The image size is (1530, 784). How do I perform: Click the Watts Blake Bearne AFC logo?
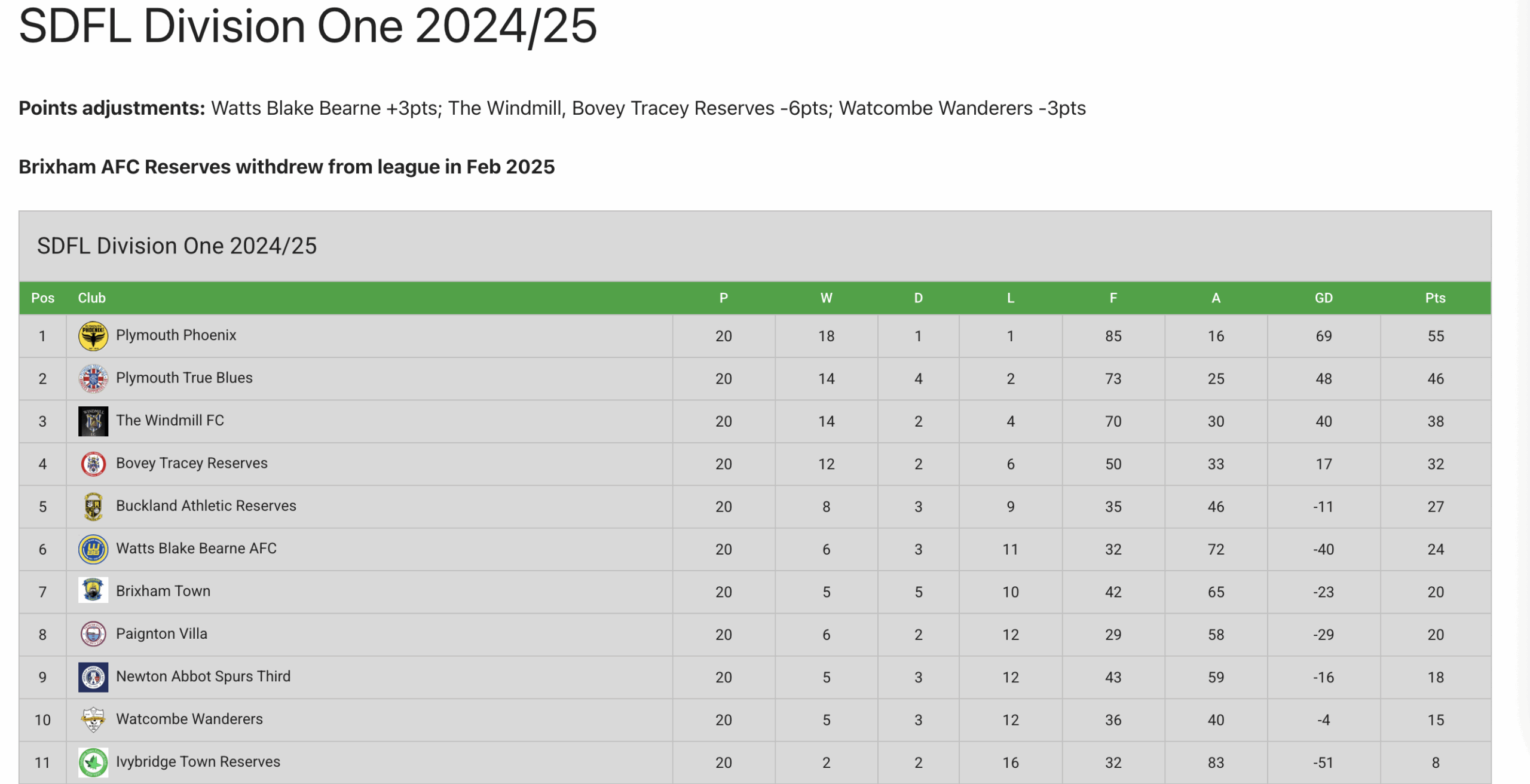[93, 549]
